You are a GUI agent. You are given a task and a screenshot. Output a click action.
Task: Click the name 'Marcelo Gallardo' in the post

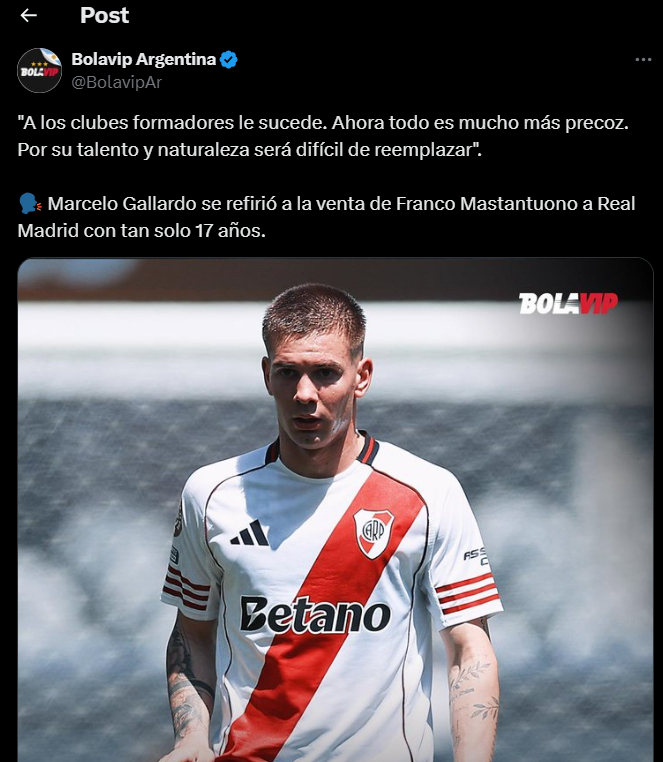(x=122, y=204)
